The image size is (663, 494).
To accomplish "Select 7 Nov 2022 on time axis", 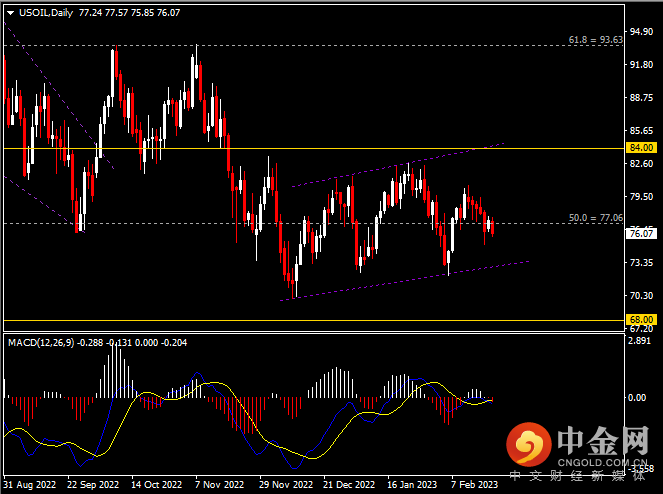I will [220, 483].
